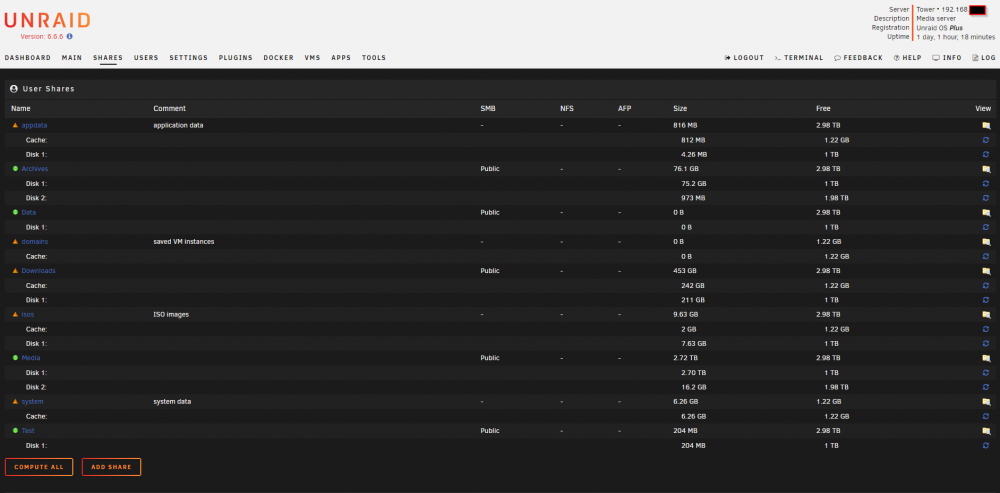Recompute appdata Cache row size

tap(986, 140)
